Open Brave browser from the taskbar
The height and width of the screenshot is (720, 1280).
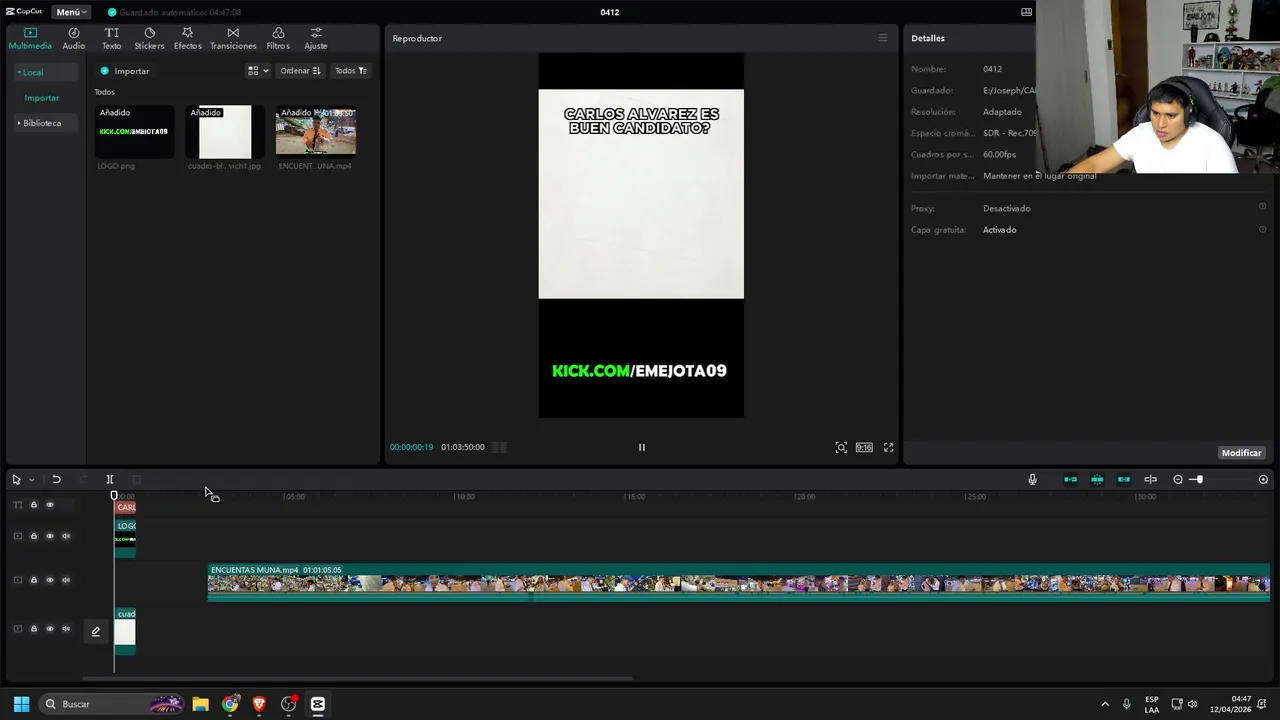(x=259, y=704)
